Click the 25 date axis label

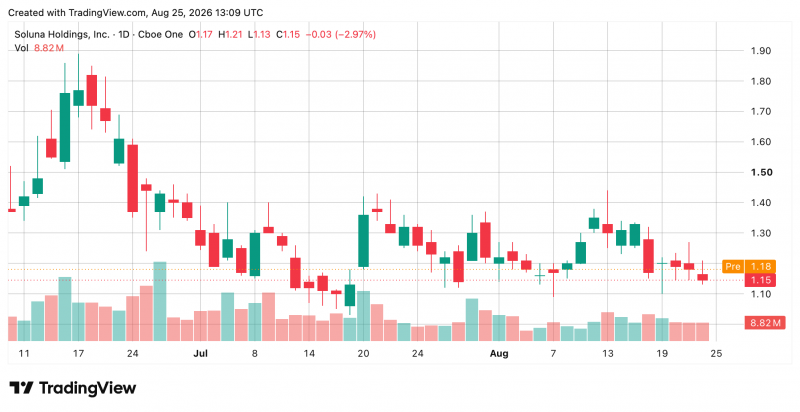(x=716, y=353)
